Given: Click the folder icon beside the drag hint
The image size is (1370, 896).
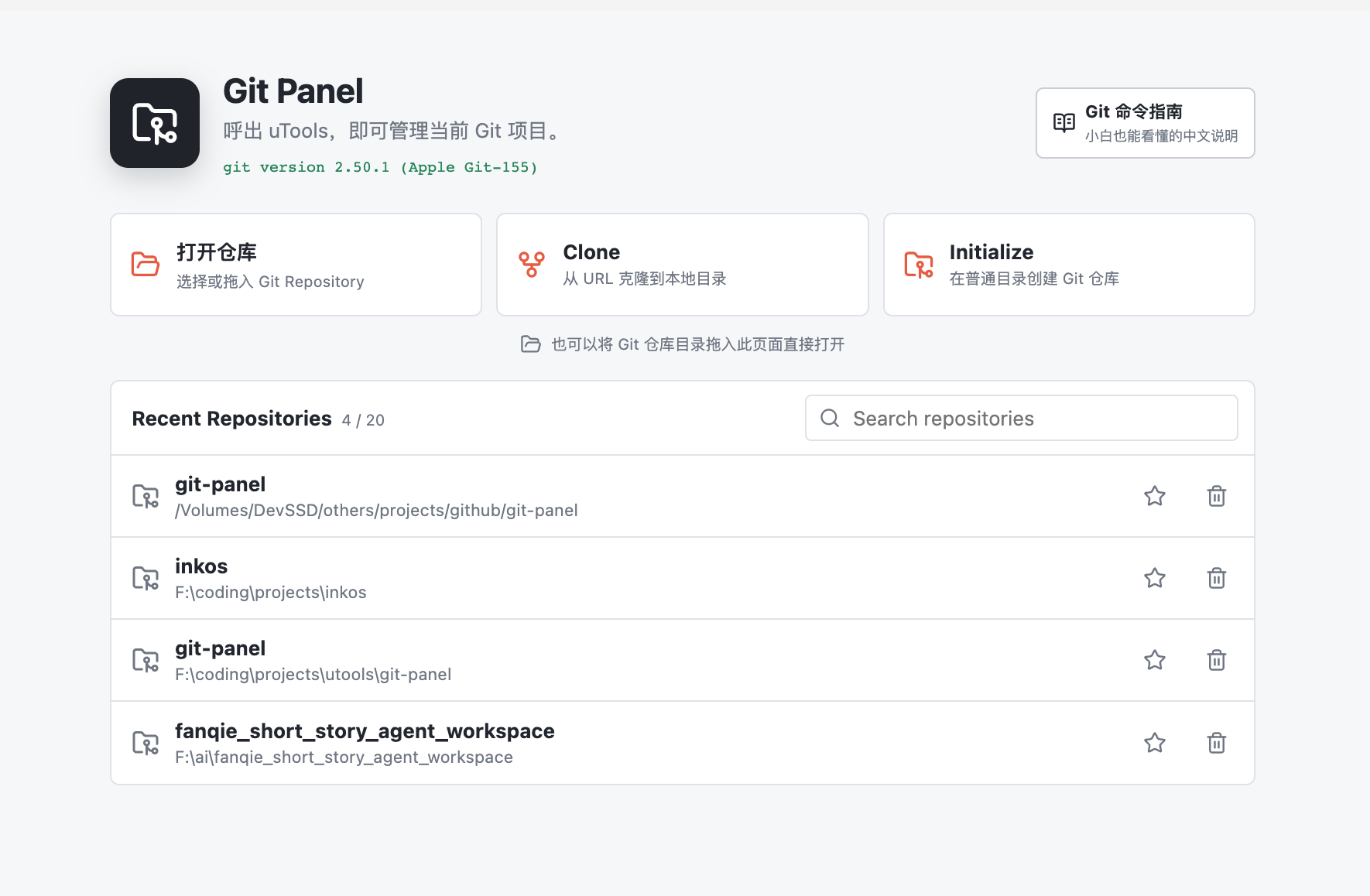Looking at the screenshot, I should [x=531, y=344].
